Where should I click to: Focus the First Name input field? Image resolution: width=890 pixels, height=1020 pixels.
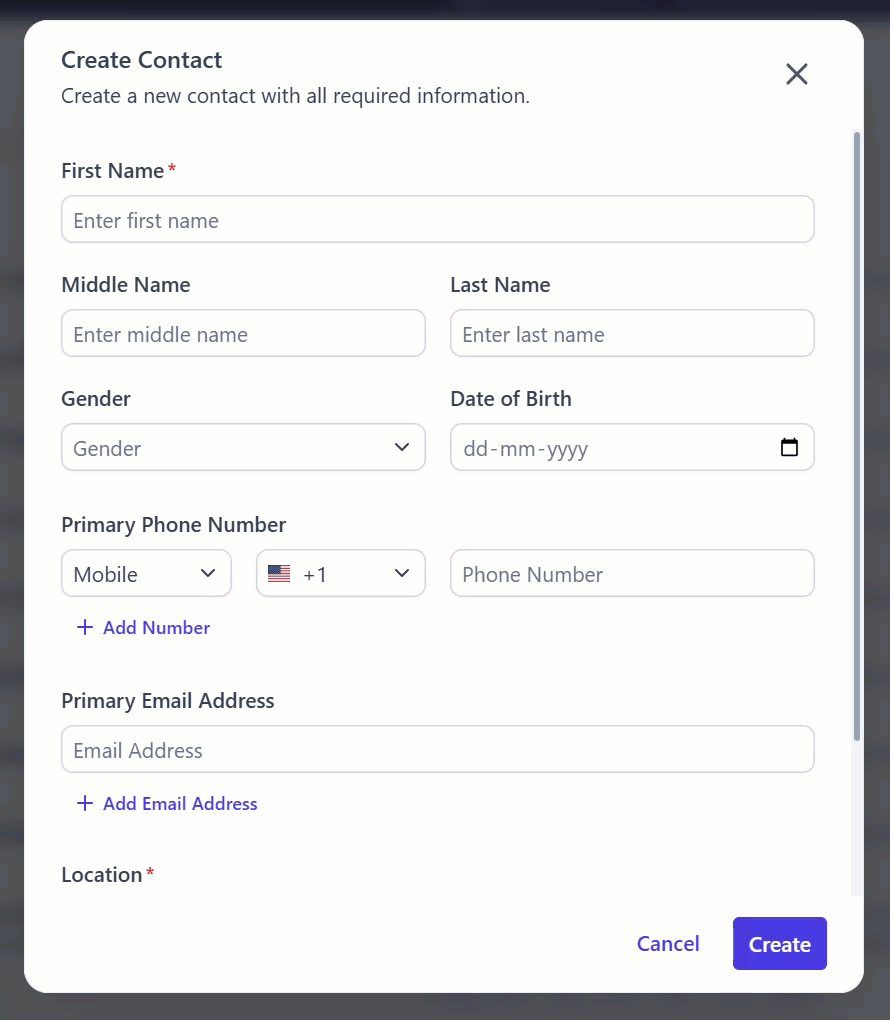[438, 219]
